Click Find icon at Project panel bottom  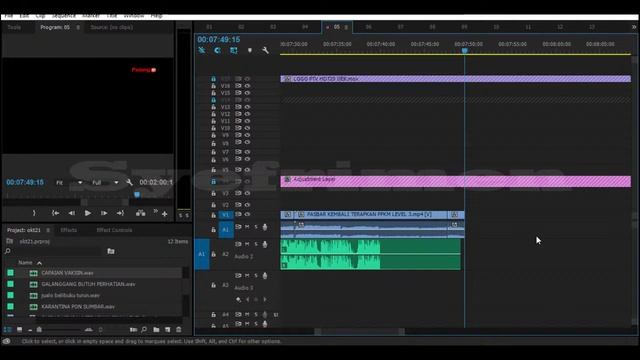click(x=144, y=329)
